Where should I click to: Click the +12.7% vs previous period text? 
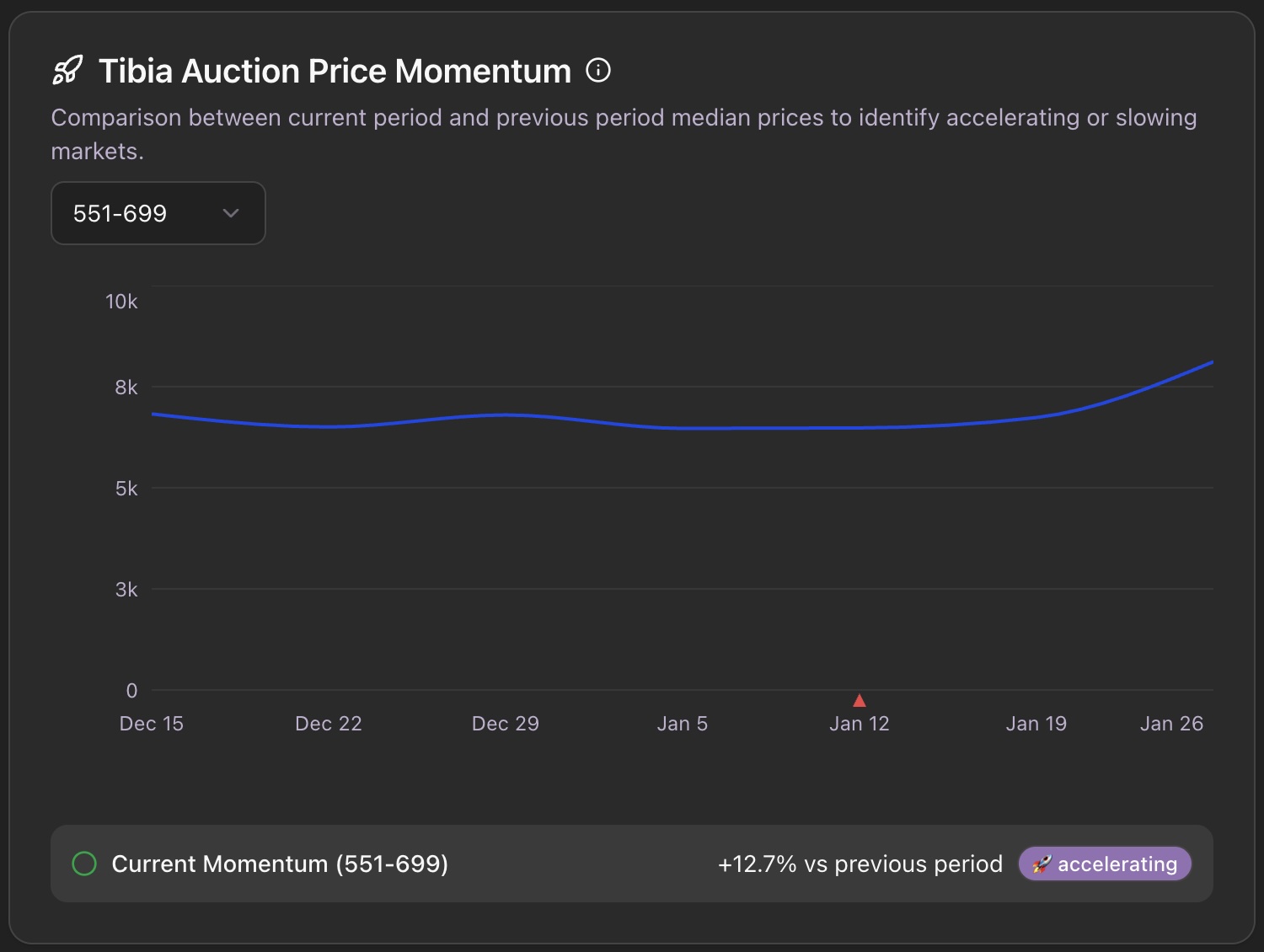pyautogui.click(x=860, y=864)
